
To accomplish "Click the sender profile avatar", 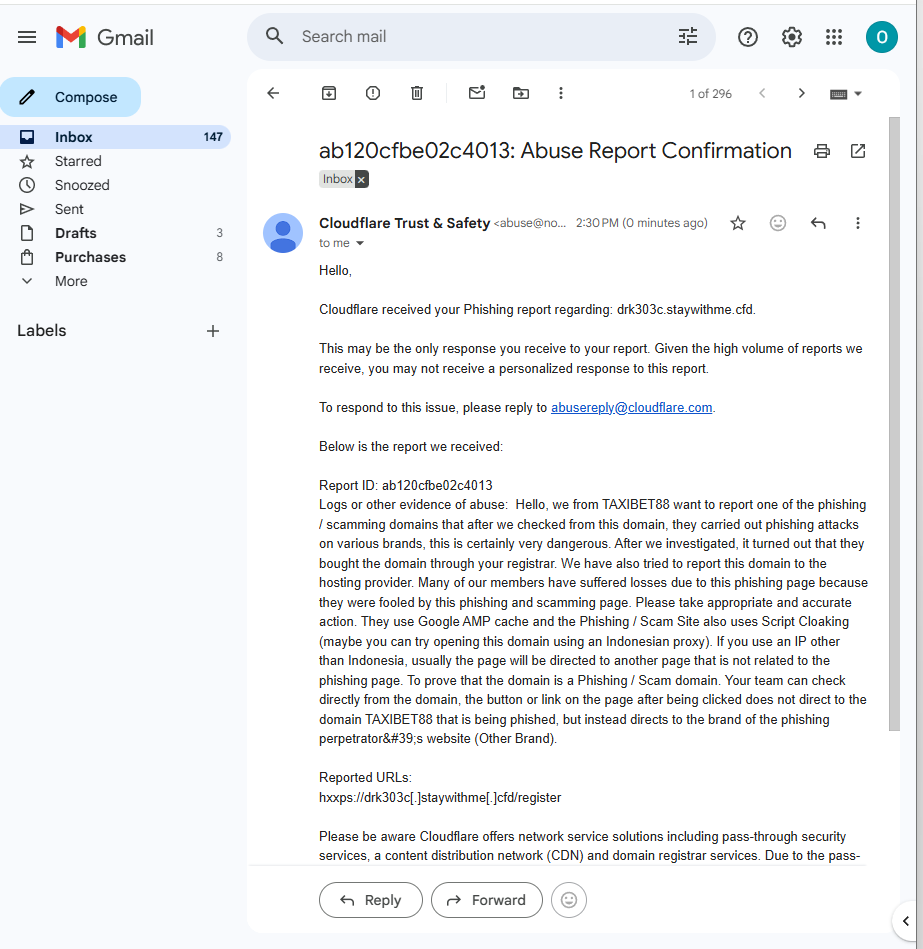I will [283, 233].
